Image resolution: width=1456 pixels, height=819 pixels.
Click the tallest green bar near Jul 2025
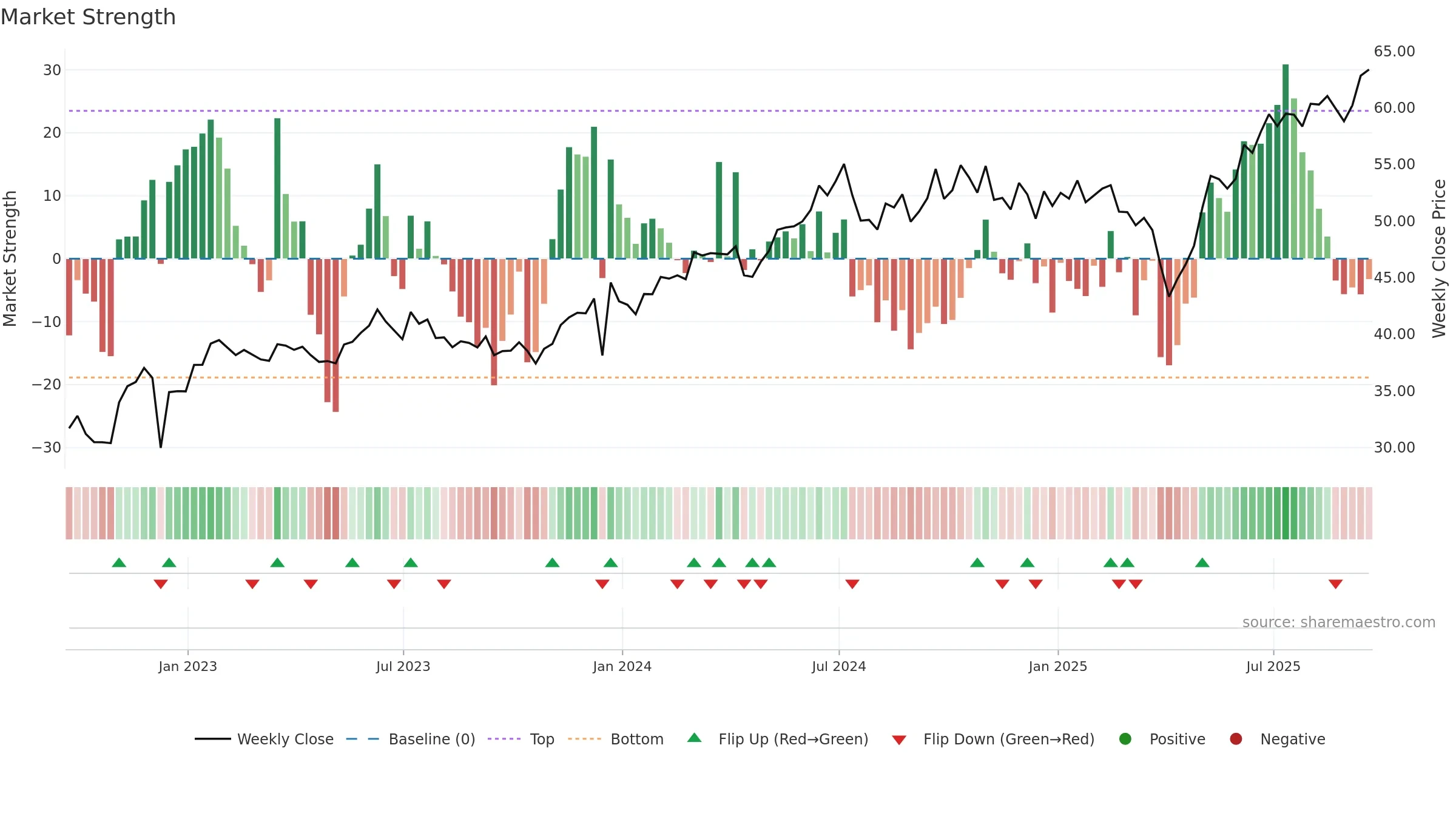click(x=1286, y=161)
